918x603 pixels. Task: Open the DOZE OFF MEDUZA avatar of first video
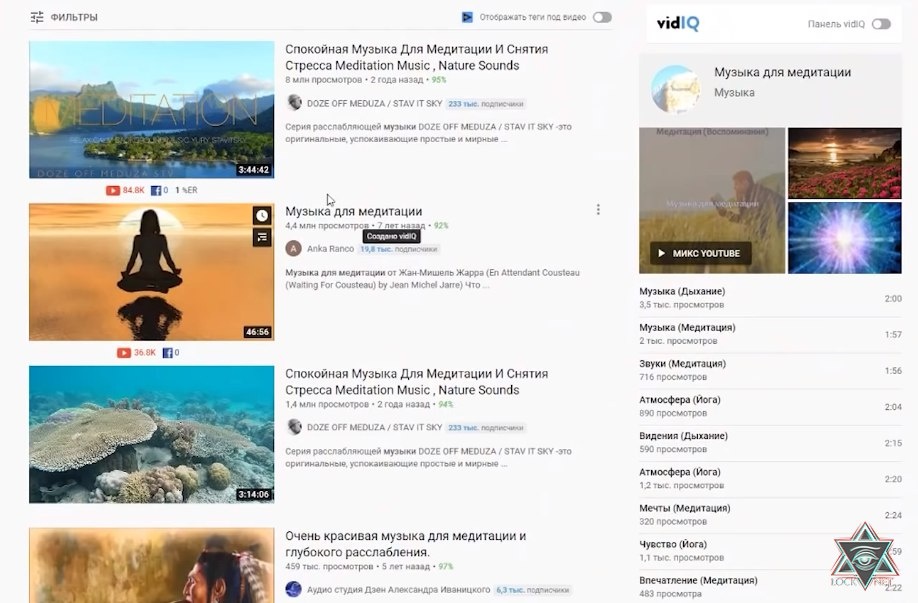point(294,103)
